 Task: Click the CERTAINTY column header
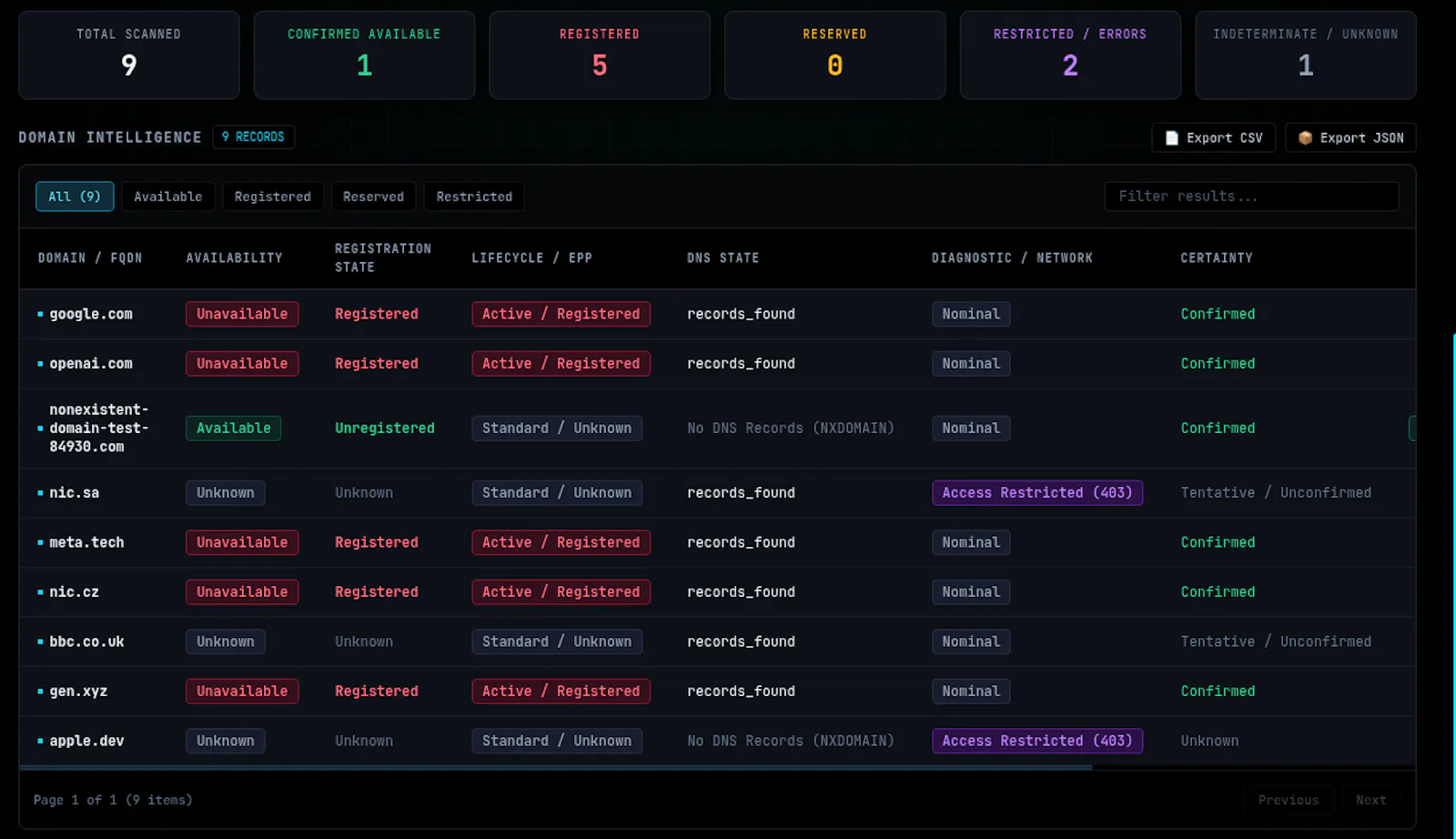click(1216, 258)
